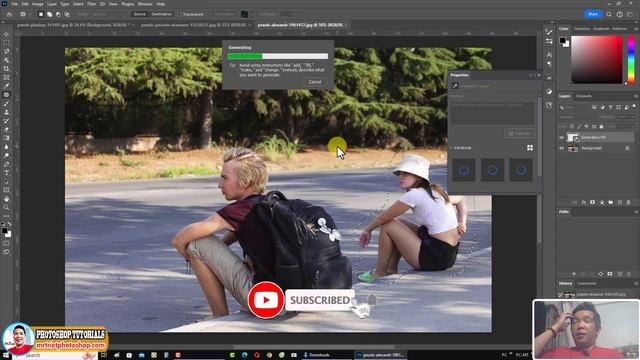
Task: Pick a color in the red color field
Action: [597, 60]
